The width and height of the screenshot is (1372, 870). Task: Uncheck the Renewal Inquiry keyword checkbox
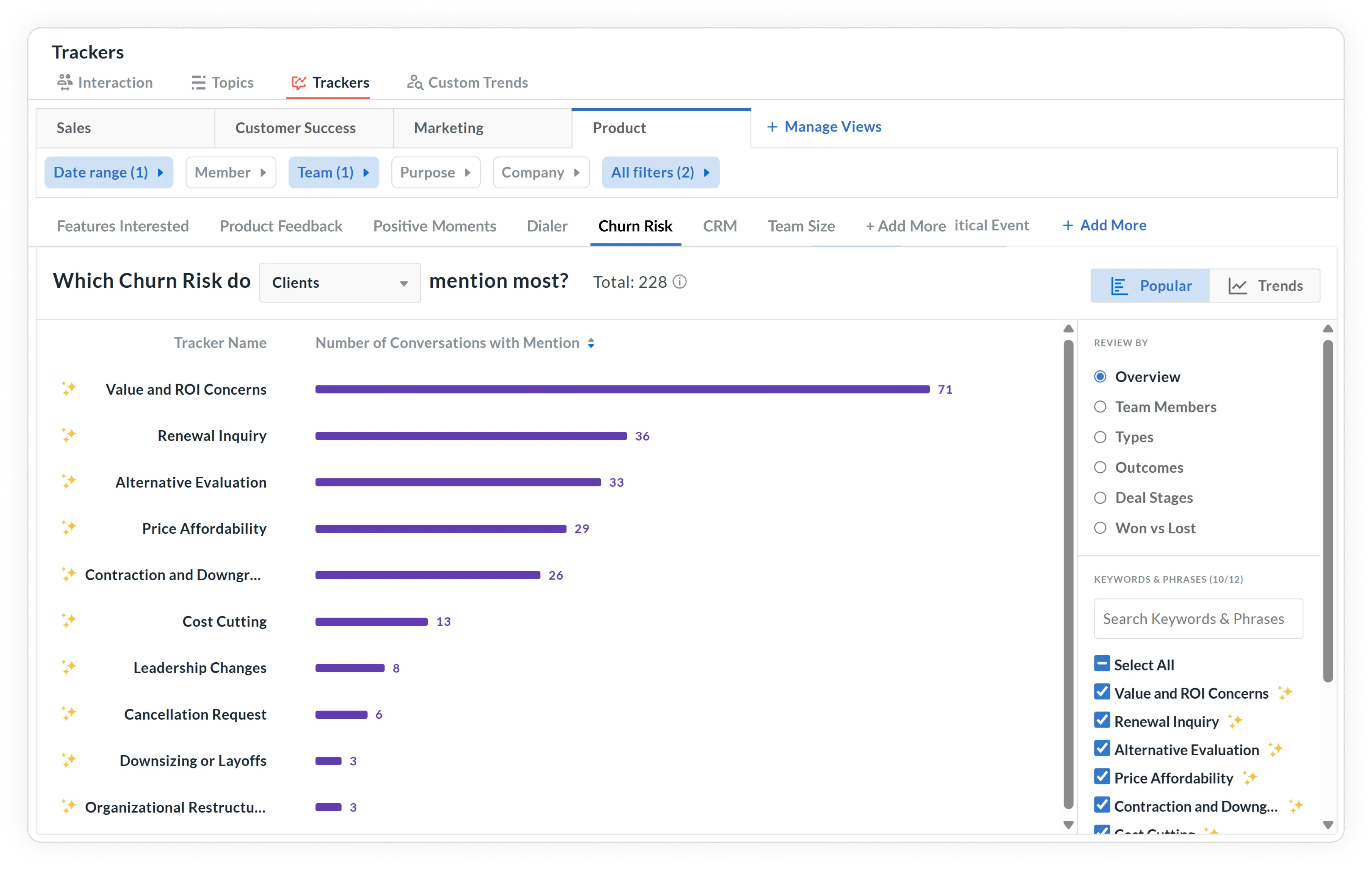point(1102,720)
